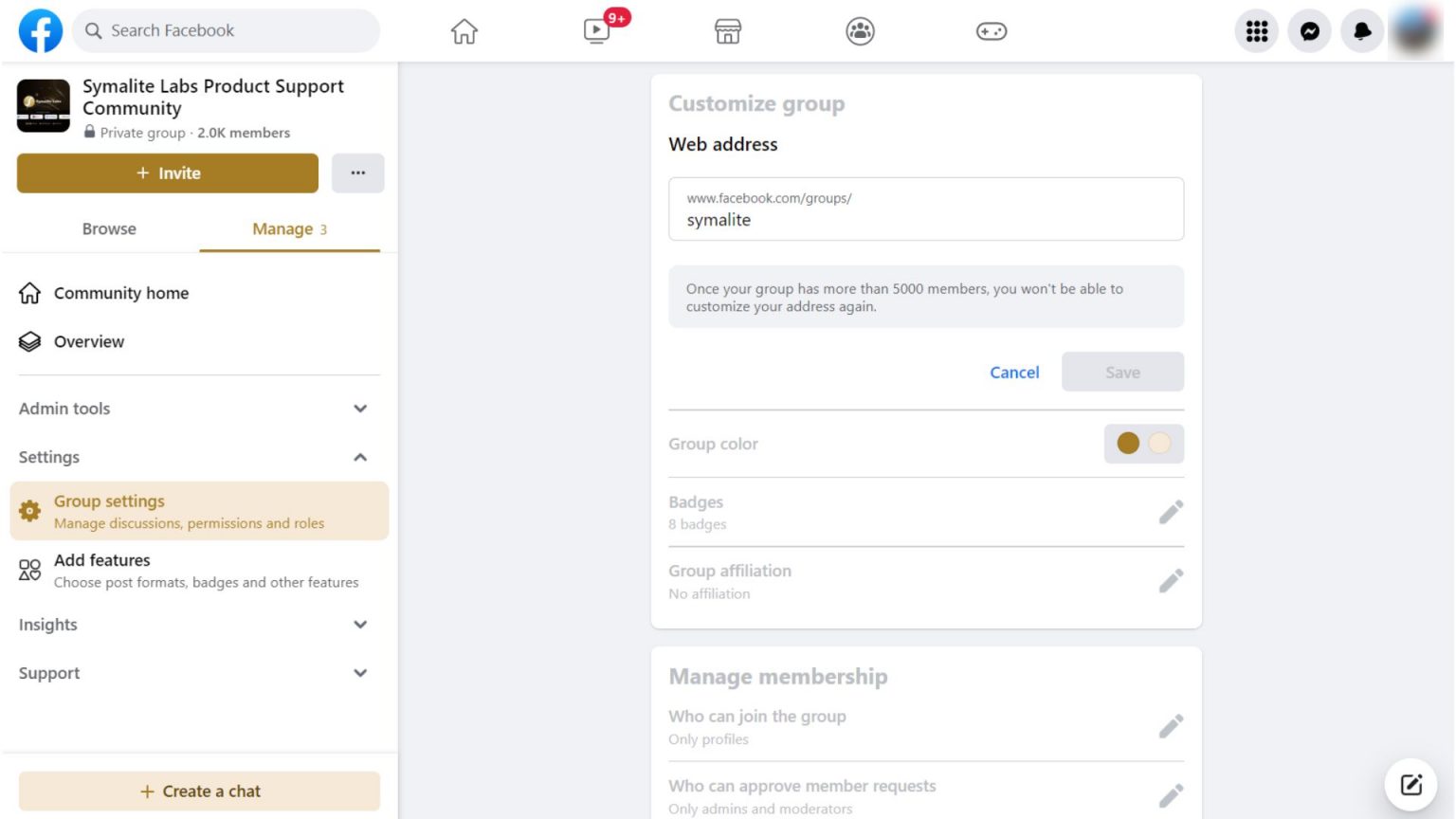Open the Gaming icon
This screenshot has height=819, width=1456.
pyautogui.click(x=990, y=31)
